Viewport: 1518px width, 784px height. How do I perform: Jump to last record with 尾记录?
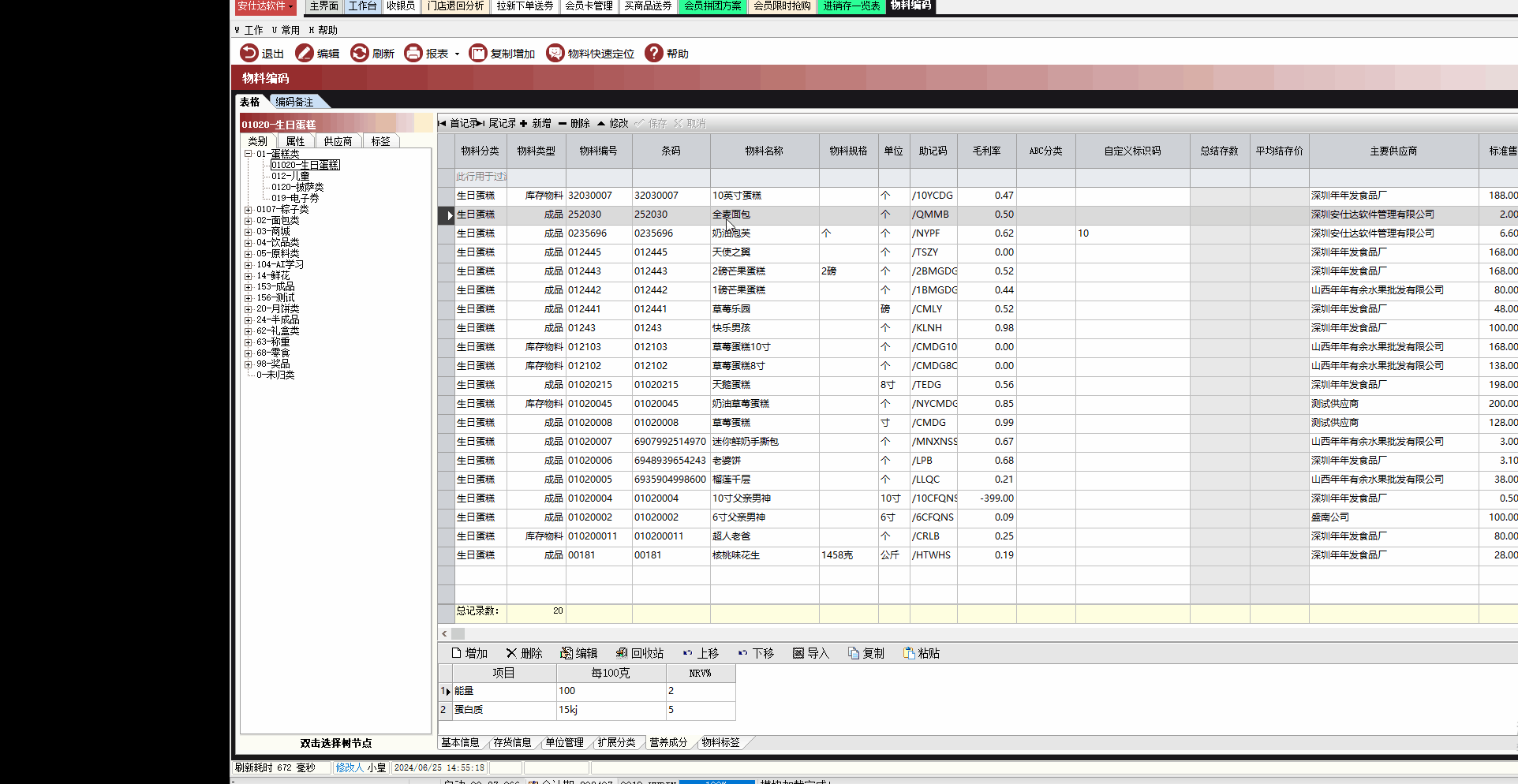point(497,124)
